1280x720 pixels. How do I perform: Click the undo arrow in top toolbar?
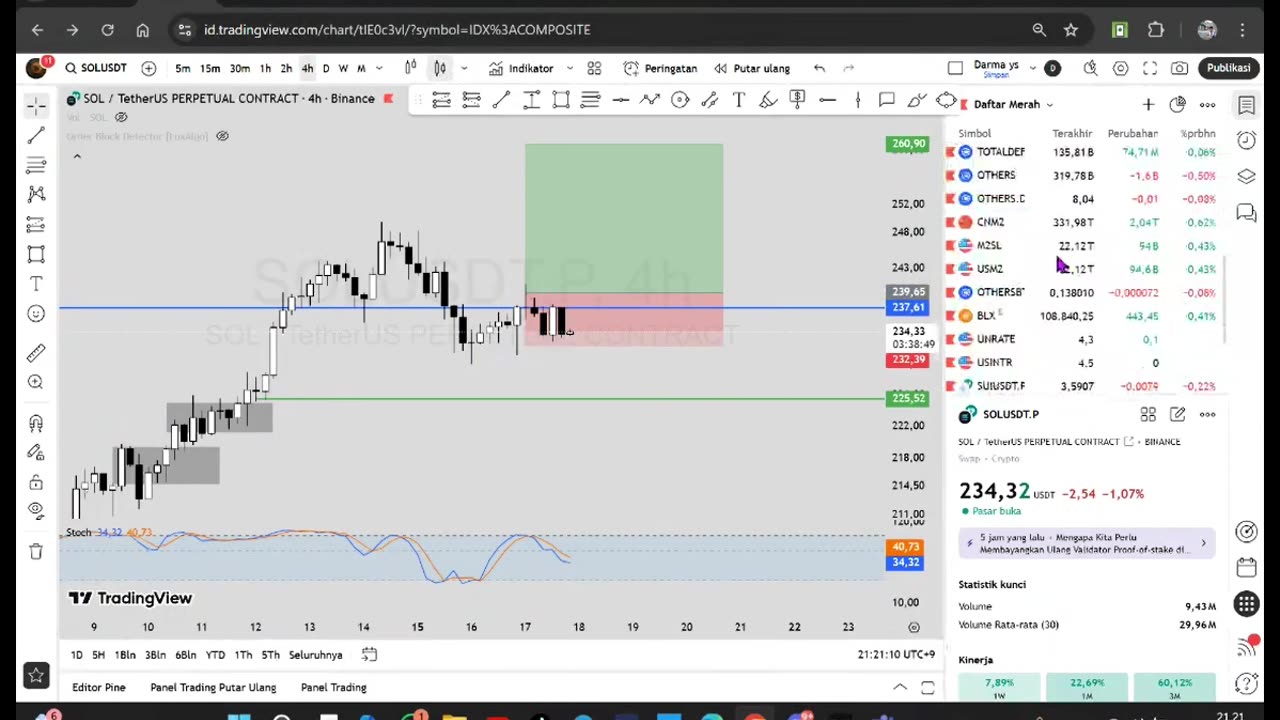[x=819, y=68]
